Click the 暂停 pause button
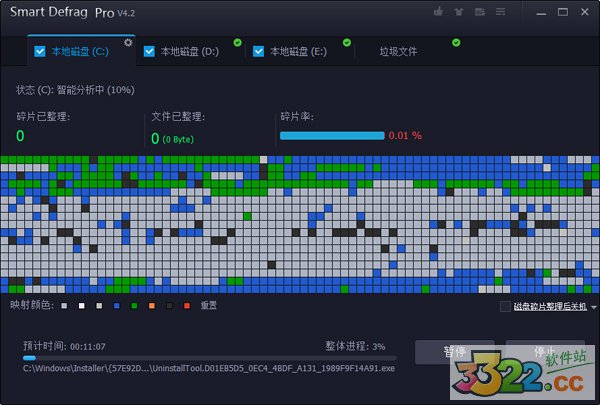The height and width of the screenshot is (405, 600). tap(455, 351)
